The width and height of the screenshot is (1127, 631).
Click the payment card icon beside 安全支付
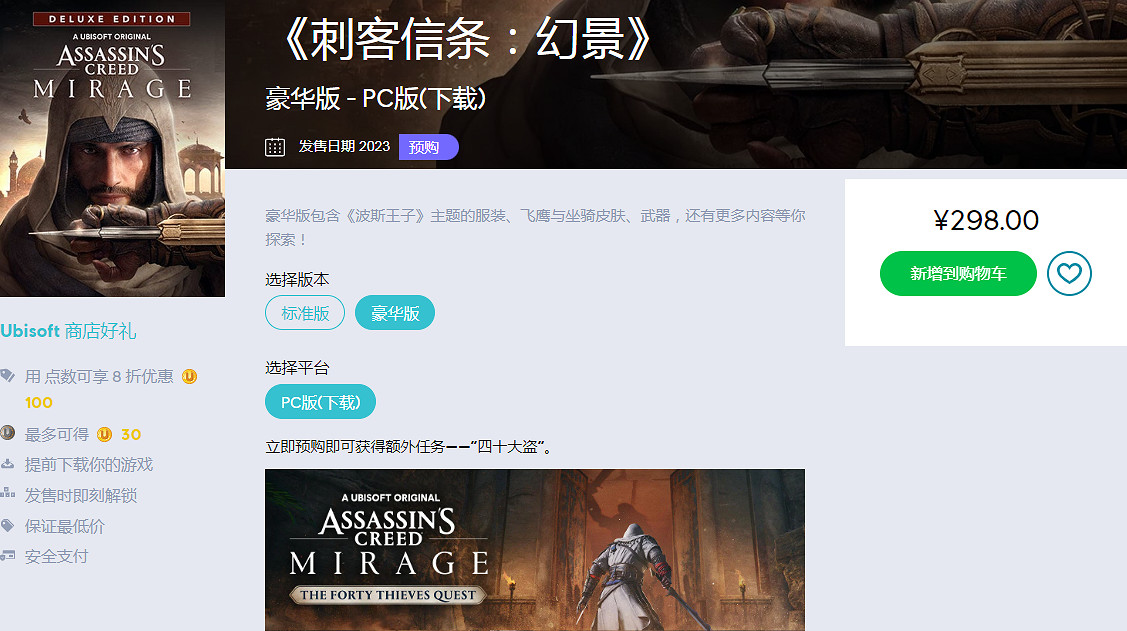pos(7,556)
